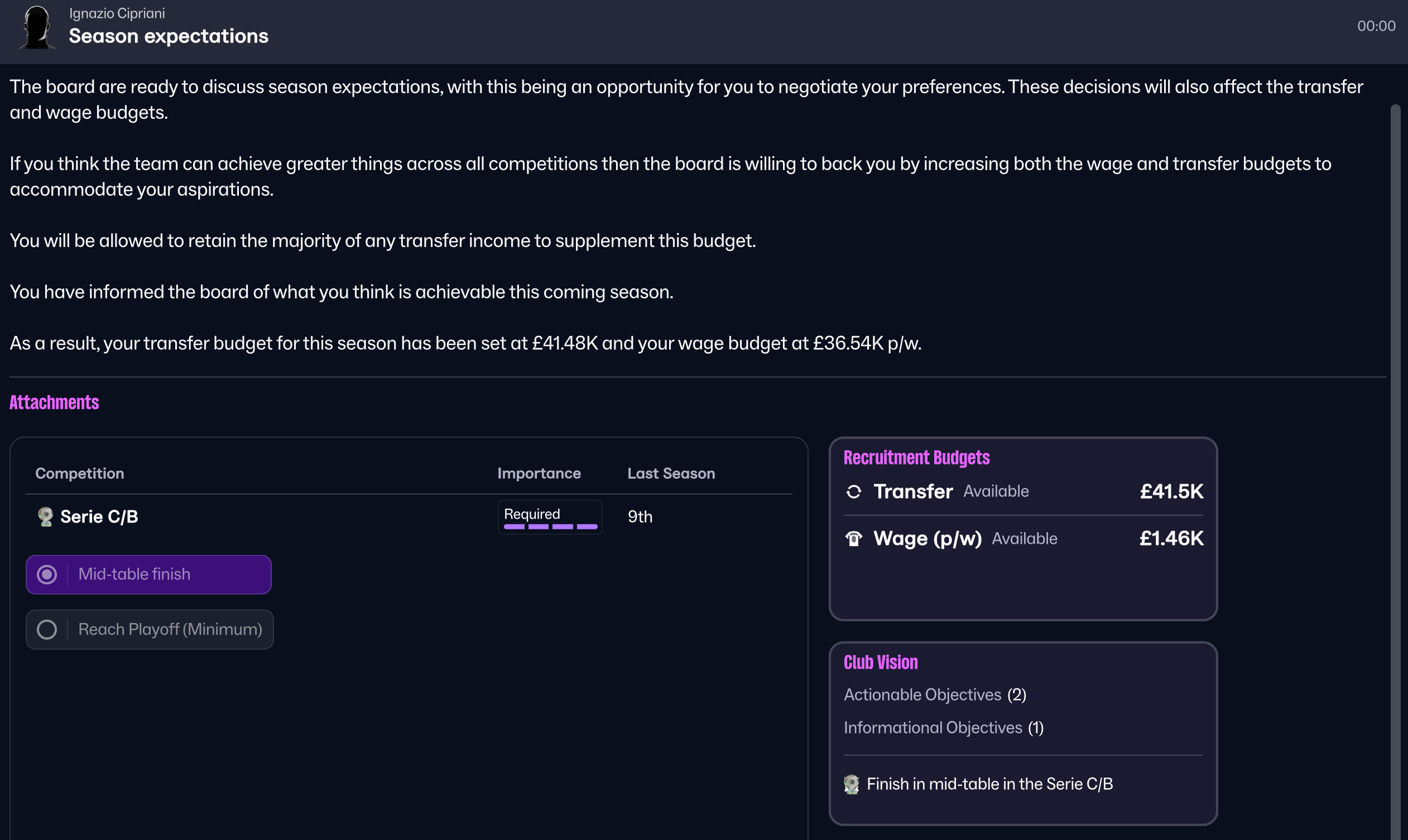Click the Serie C/B competition logo
Image resolution: width=1408 pixels, height=840 pixels.
45,516
